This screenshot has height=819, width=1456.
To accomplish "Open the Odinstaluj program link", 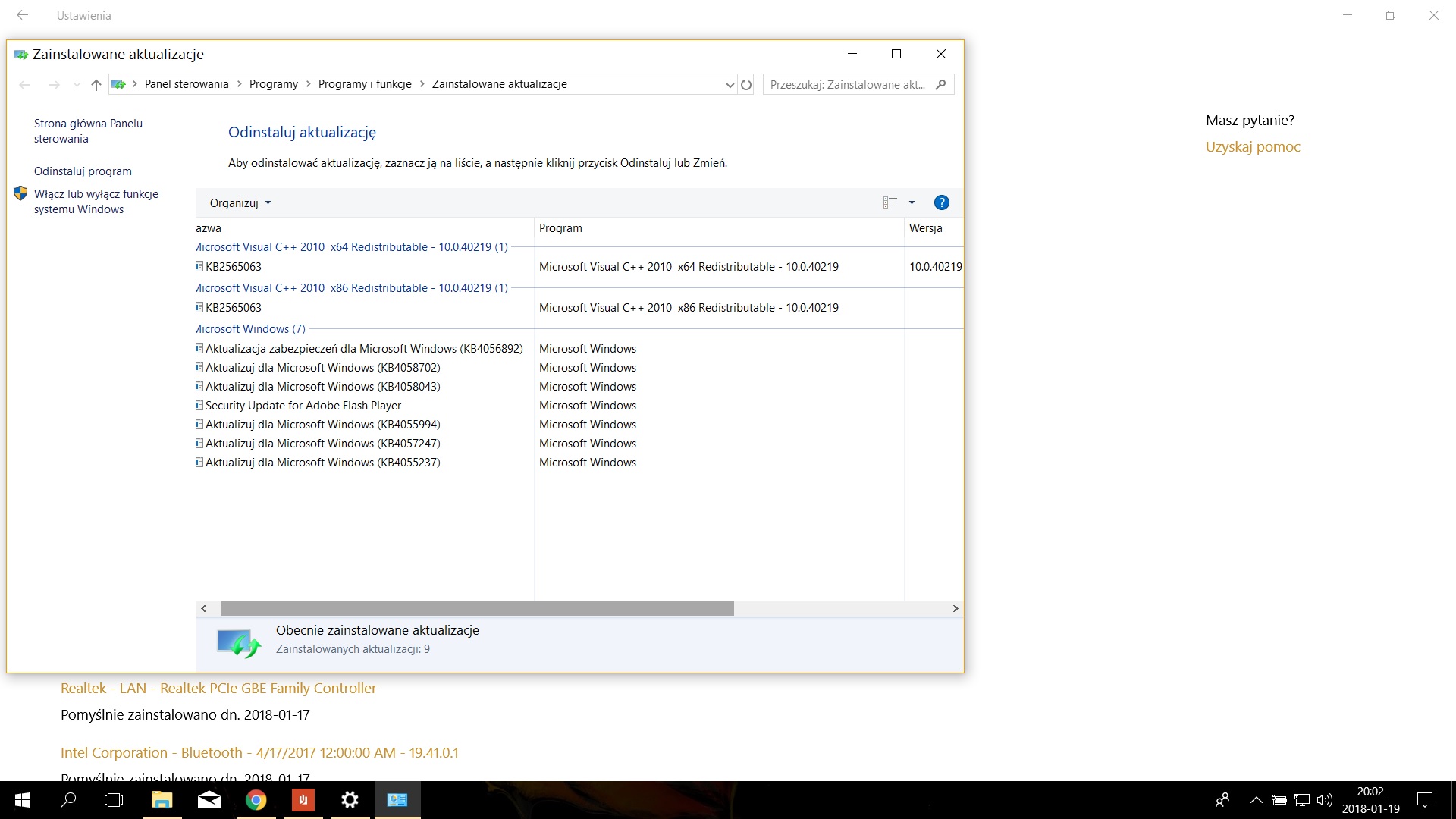I will click(x=83, y=171).
